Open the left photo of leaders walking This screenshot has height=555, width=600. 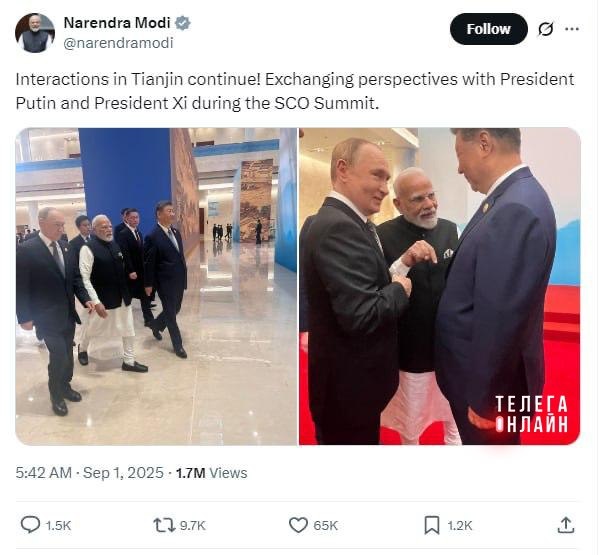pyautogui.click(x=156, y=286)
